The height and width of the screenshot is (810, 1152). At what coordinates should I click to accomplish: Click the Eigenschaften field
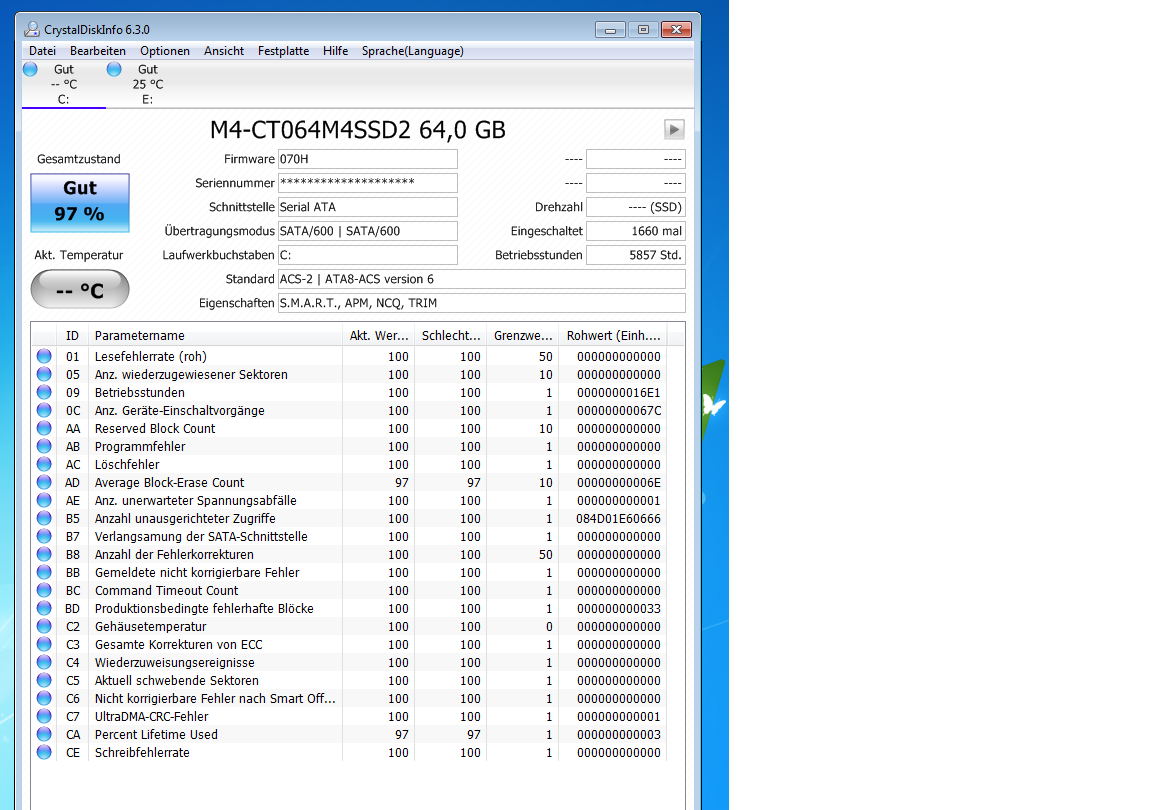(481, 303)
